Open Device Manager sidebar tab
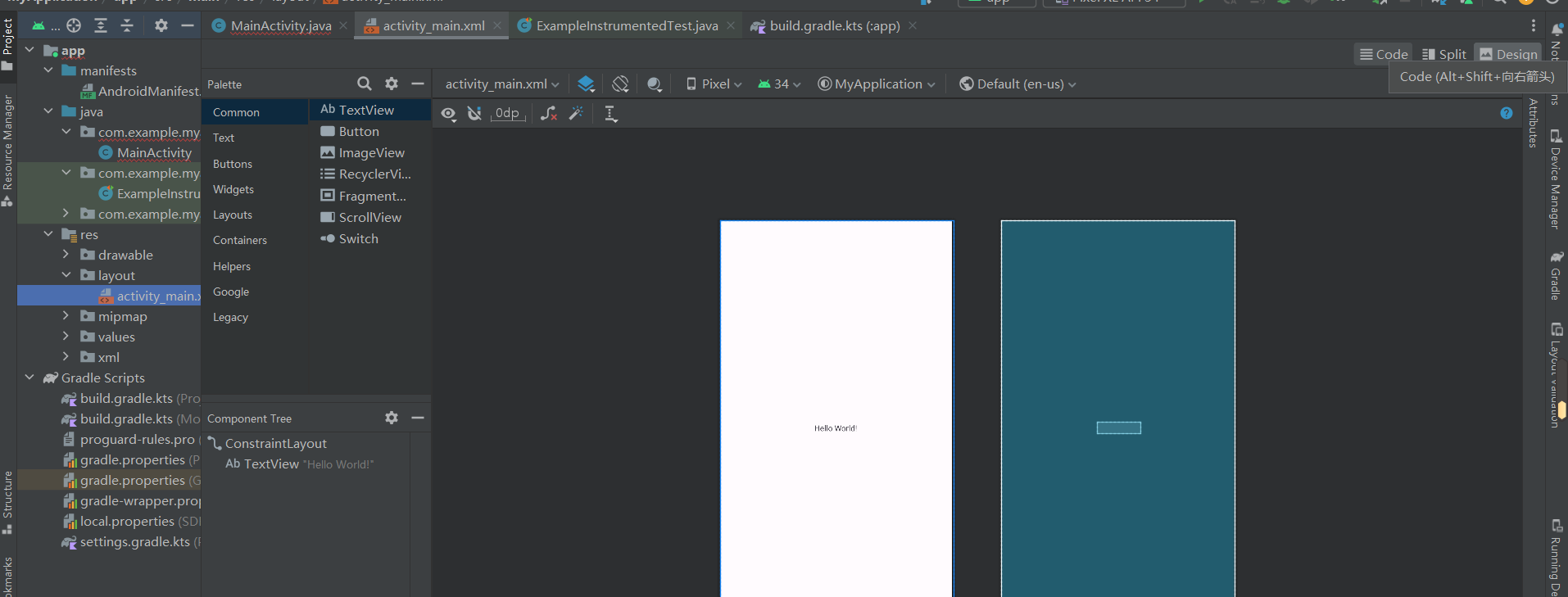This screenshot has width=1568, height=597. [x=1556, y=179]
